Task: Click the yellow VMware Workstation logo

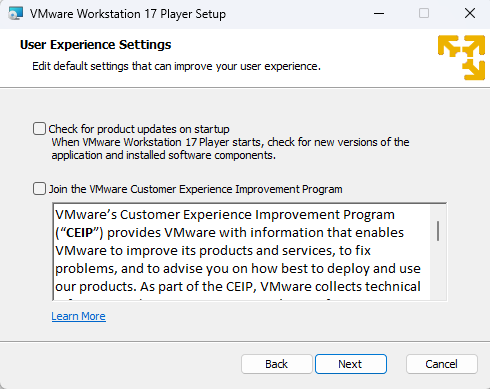Action: (461, 57)
